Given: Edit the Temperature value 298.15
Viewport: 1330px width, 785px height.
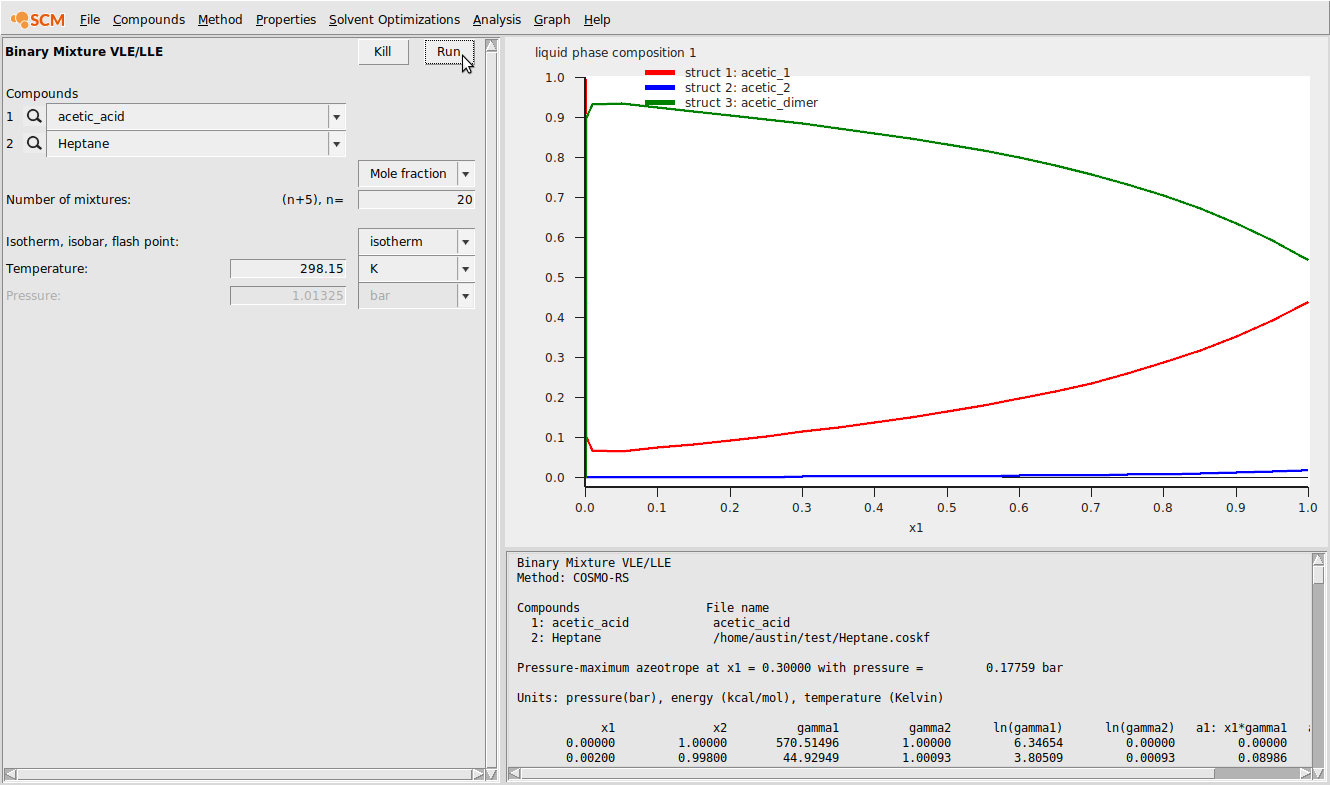Looking at the screenshot, I should 288,269.
